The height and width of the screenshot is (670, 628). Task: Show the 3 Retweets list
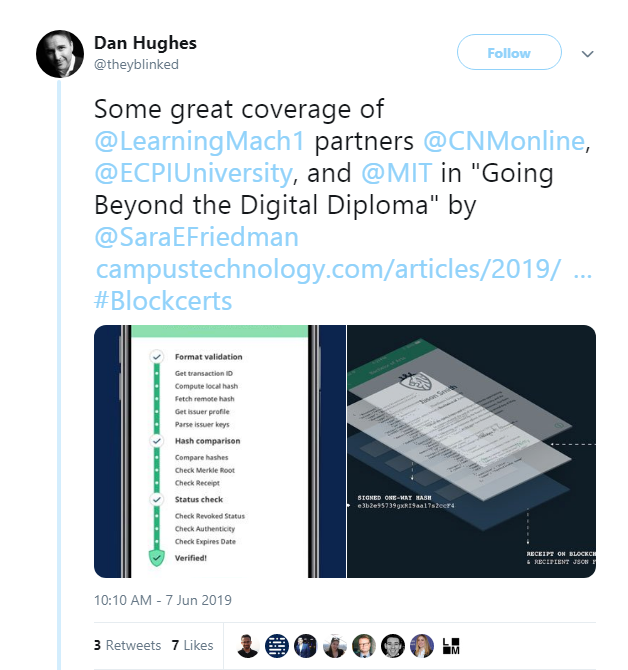tap(127, 645)
